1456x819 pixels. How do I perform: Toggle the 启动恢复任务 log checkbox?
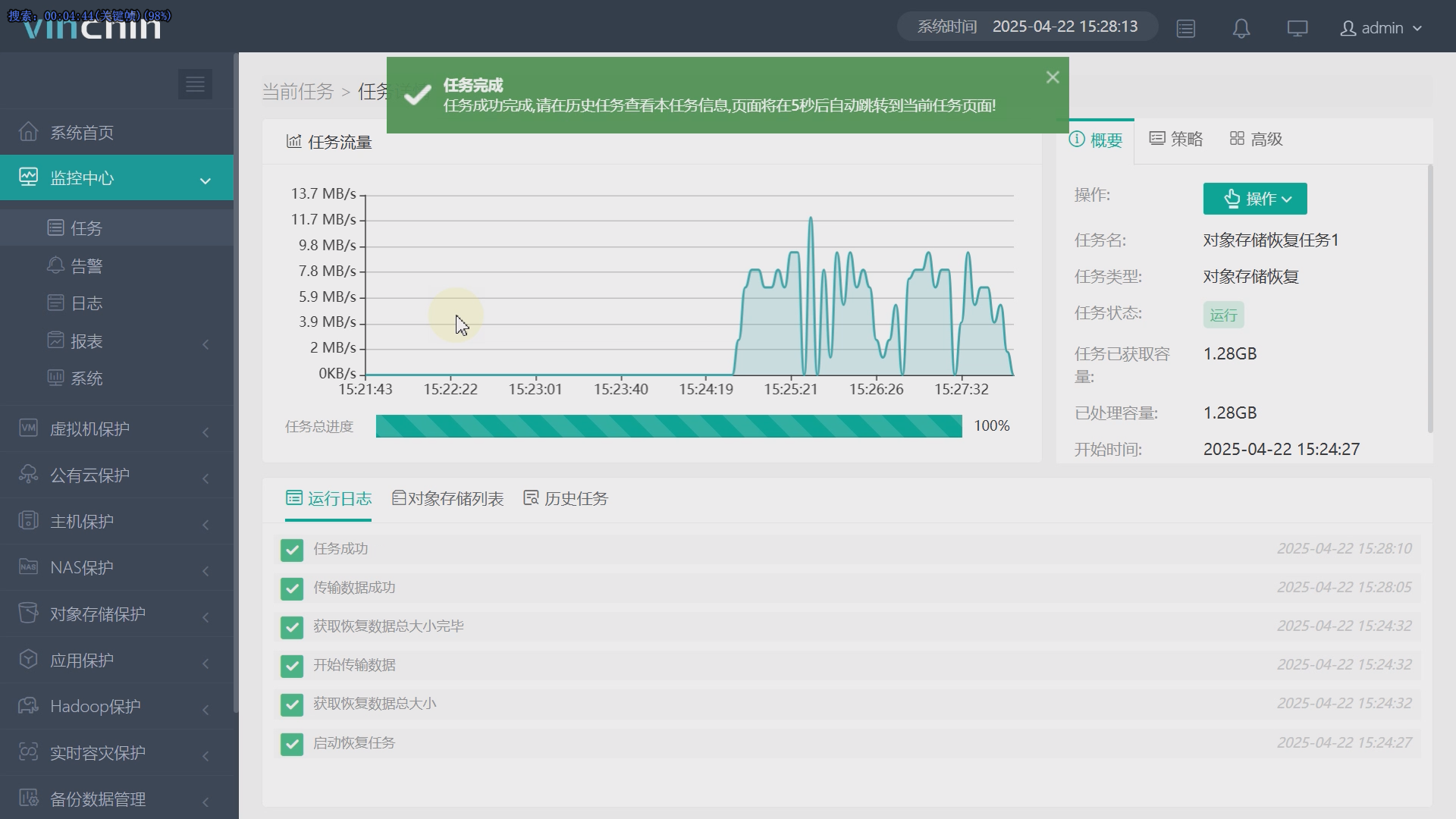click(292, 744)
